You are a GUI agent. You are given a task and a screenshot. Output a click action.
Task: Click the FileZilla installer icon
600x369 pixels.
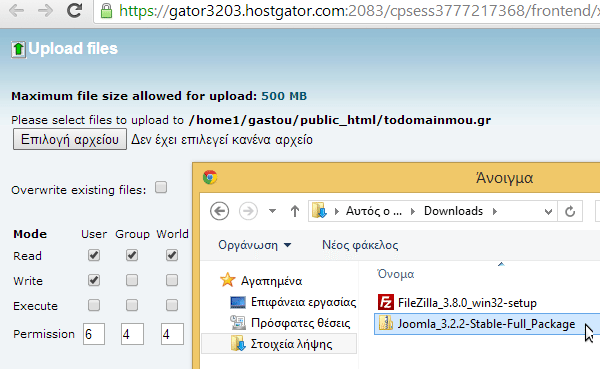tap(386, 302)
